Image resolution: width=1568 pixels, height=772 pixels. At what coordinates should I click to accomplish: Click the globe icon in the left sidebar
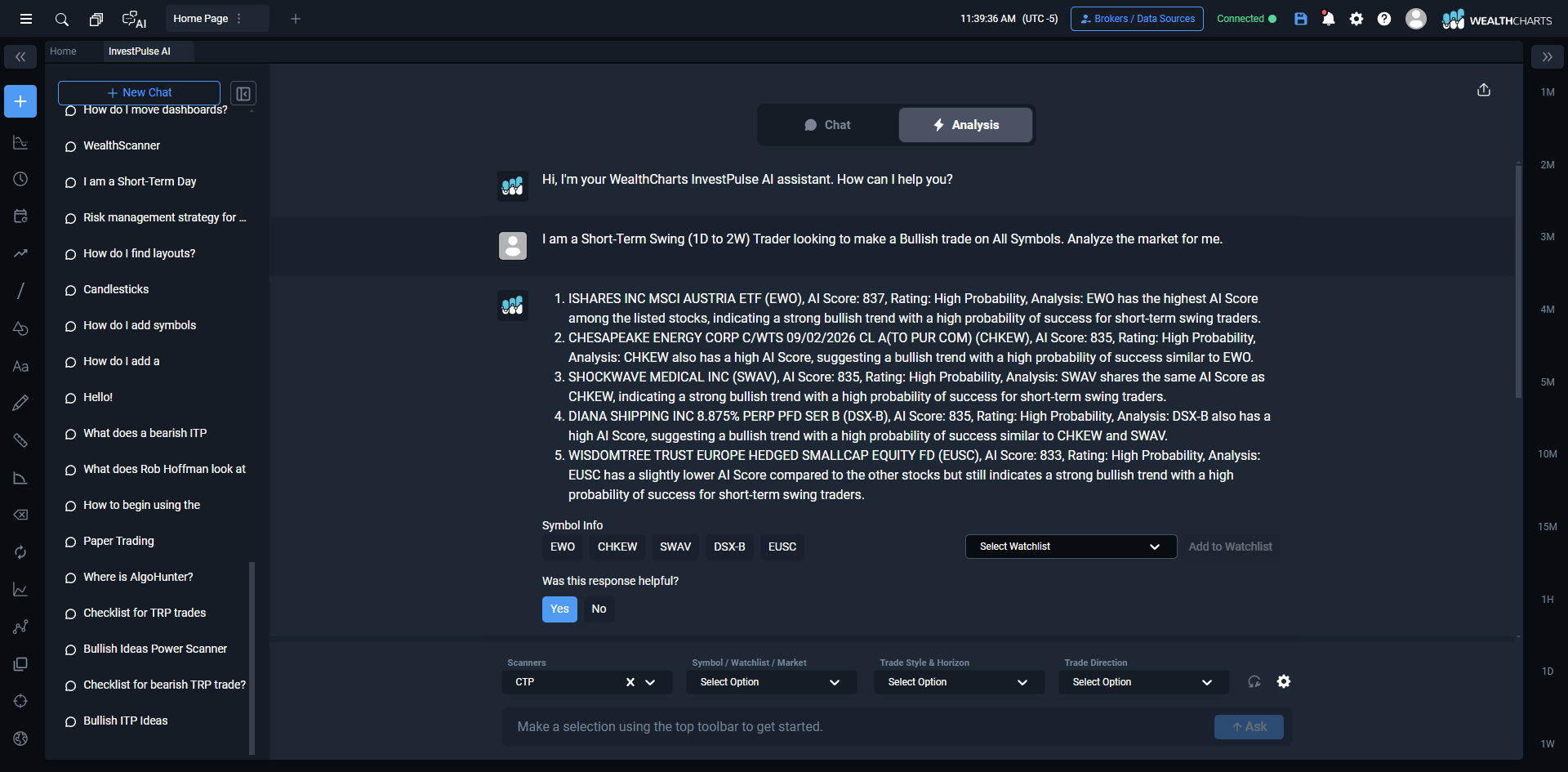click(20, 739)
